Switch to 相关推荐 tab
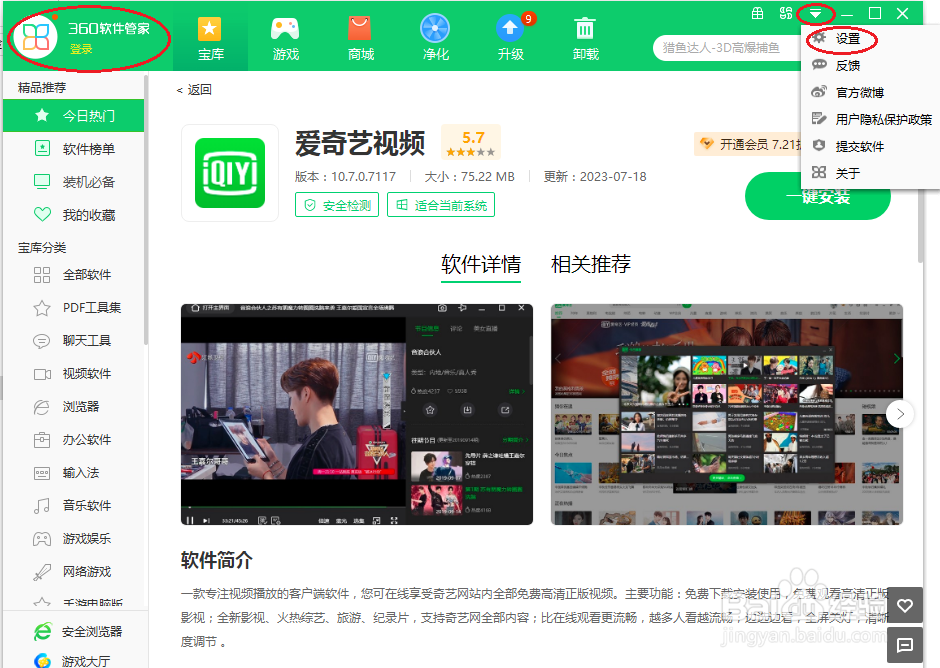 [590, 264]
